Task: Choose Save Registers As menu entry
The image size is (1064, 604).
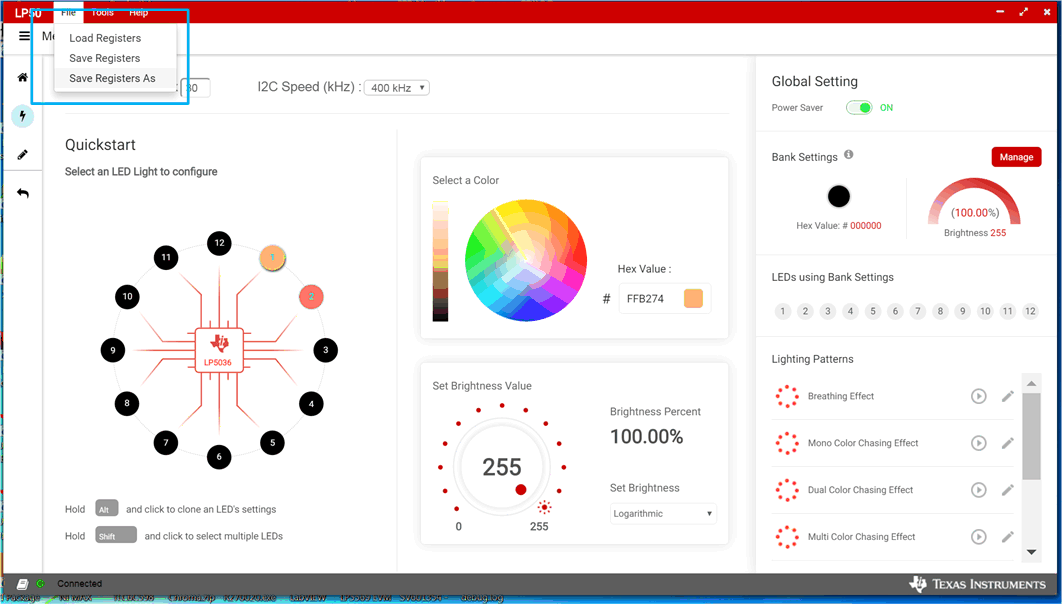Action: coord(112,78)
